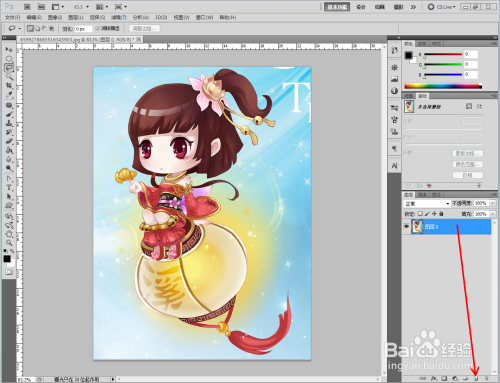500x383 pixels.
Task: Create new adjustment layer icon
Action: [x=455, y=378]
